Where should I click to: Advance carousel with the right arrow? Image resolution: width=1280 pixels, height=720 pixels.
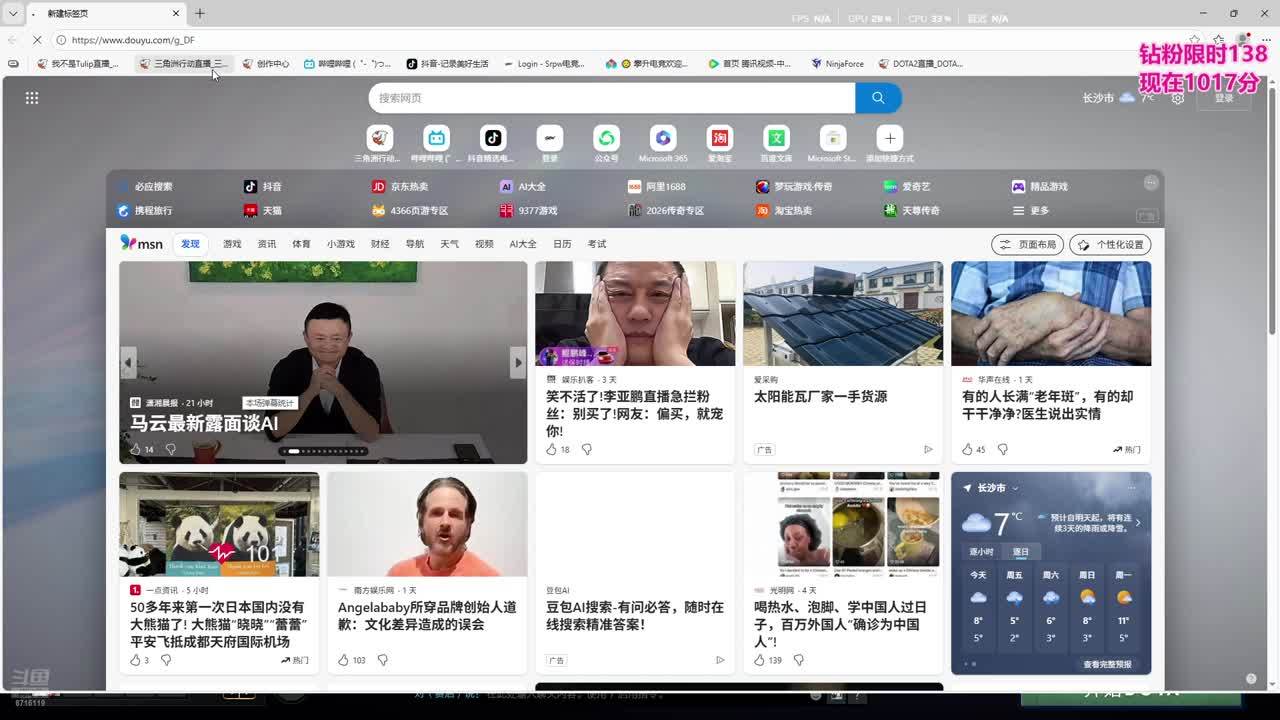[x=517, y=362]
